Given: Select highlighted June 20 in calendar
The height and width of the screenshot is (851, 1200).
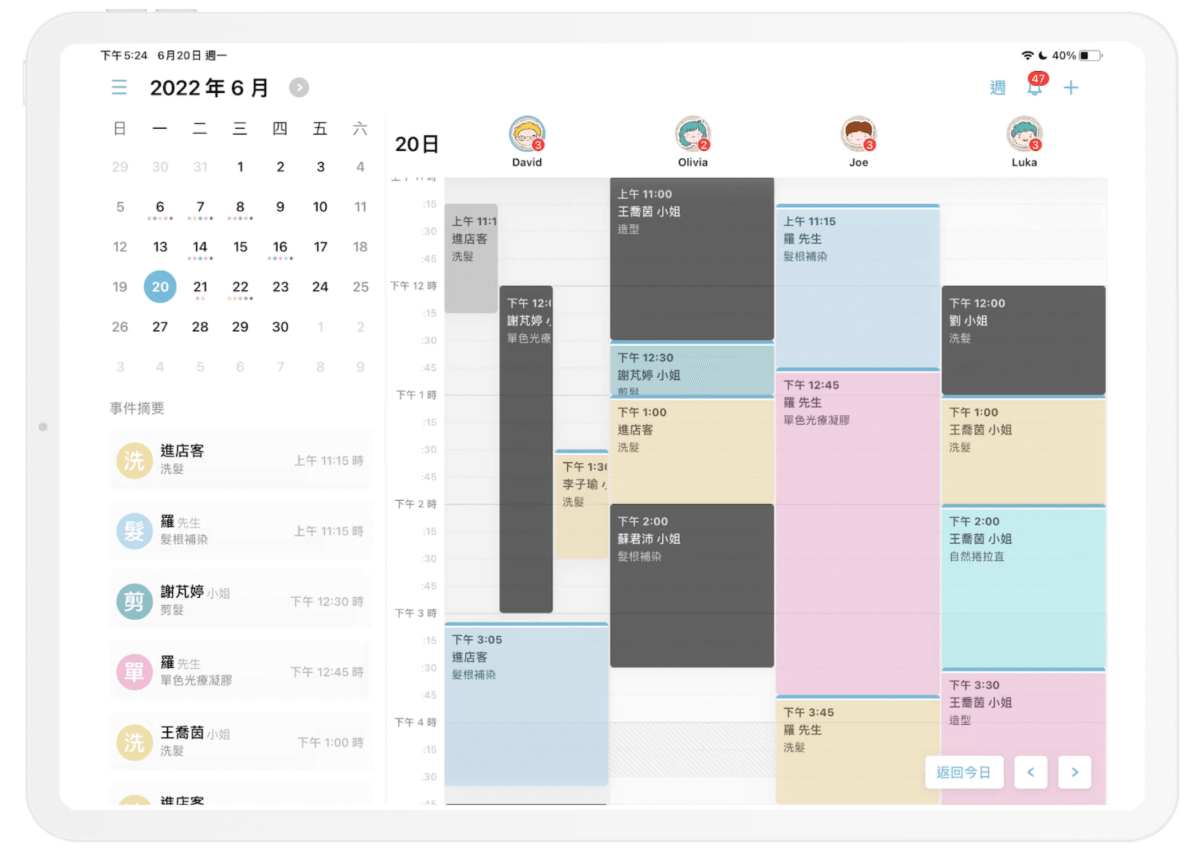Looking at the screenshot, I should point(160,287).
